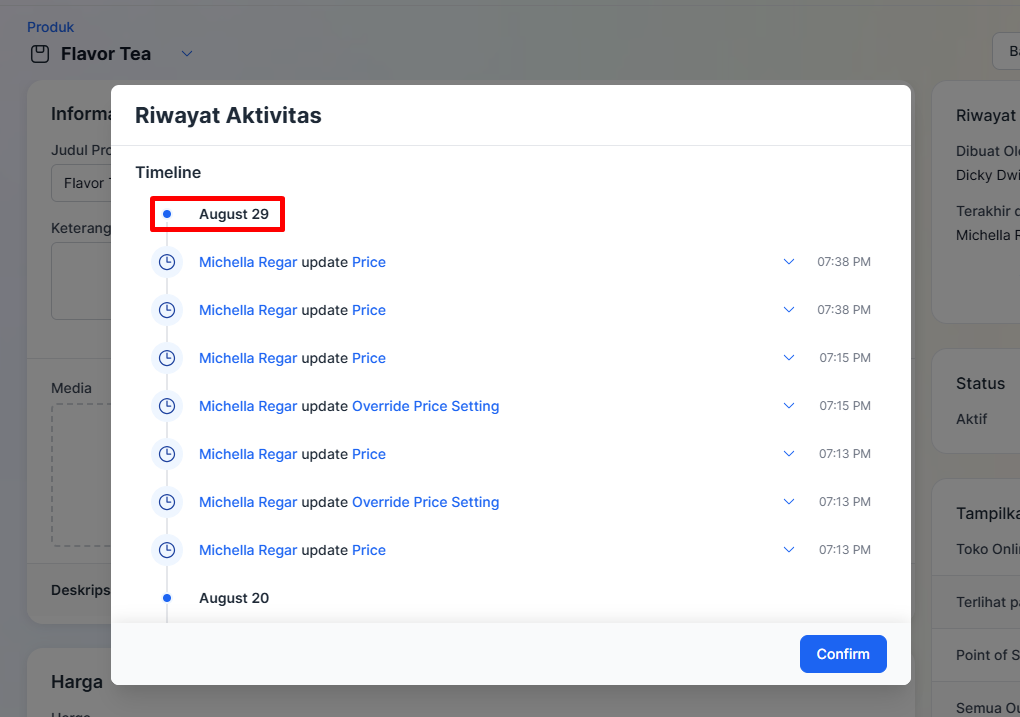Click the blue bullet dot before August 29
The image size is (1020, 717).
point(167,214)
